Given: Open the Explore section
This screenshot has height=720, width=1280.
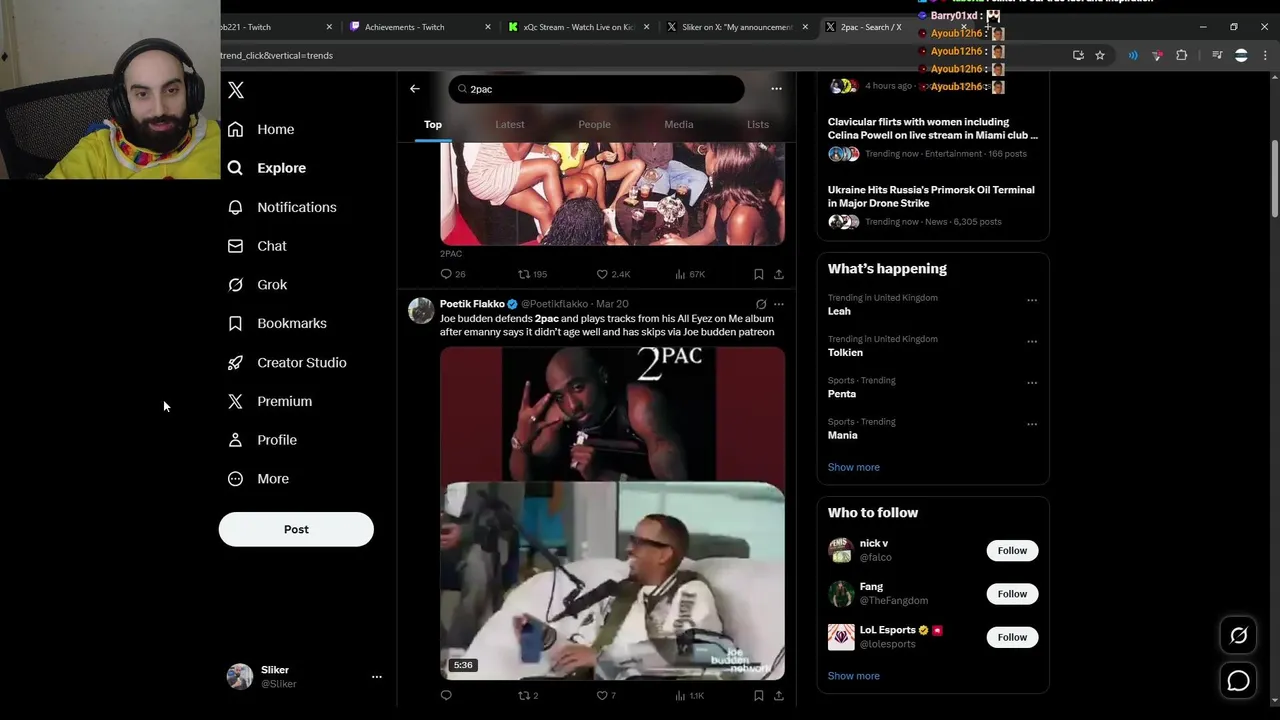Looking at the screenshot, I should pyautogui.click(x=267, y=168).
